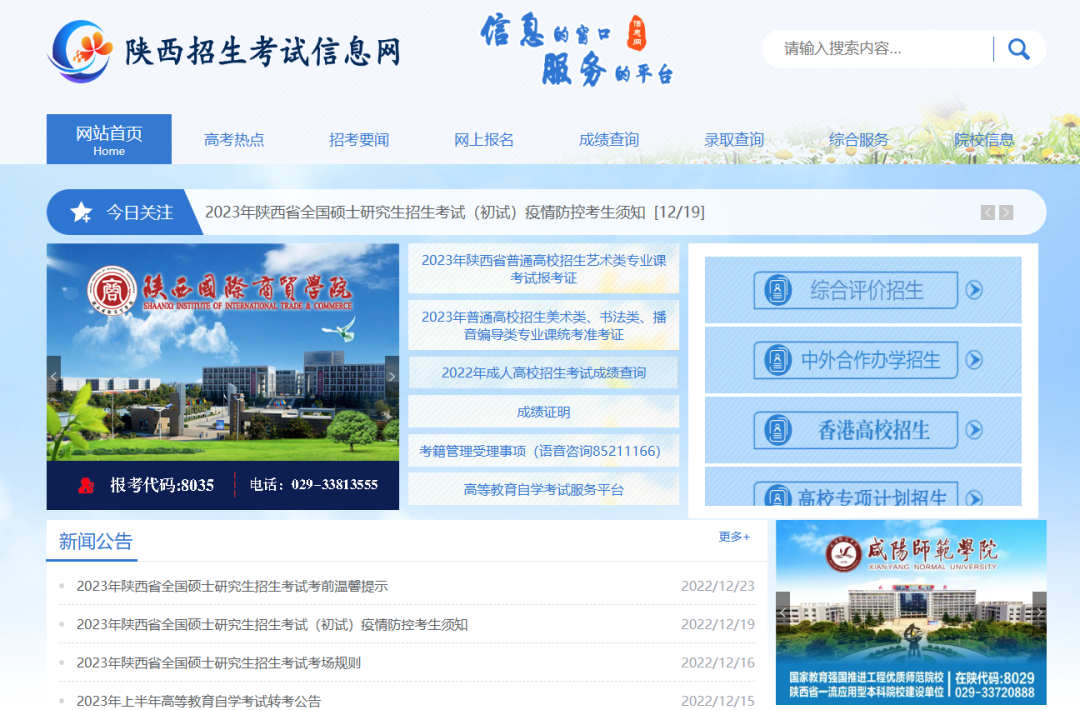This screenshot has width=1080, height=710.
Task: Click the star icon beside 今日关注
Action: click(81, 212)
